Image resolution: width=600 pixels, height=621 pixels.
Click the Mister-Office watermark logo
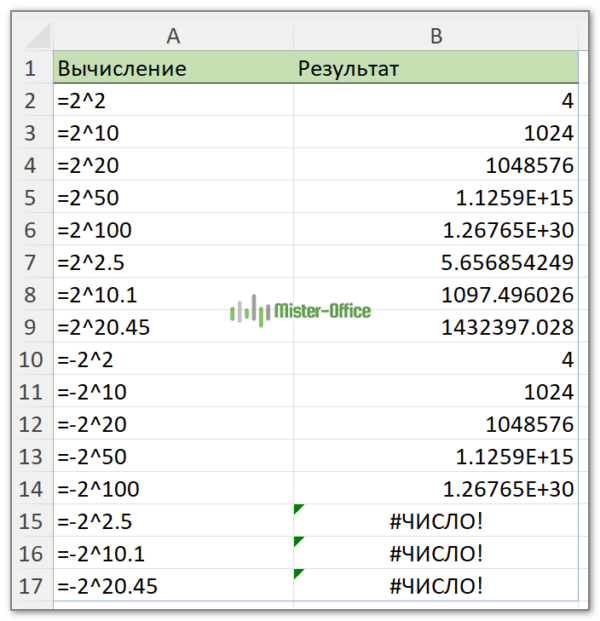(x=300, y=311)
